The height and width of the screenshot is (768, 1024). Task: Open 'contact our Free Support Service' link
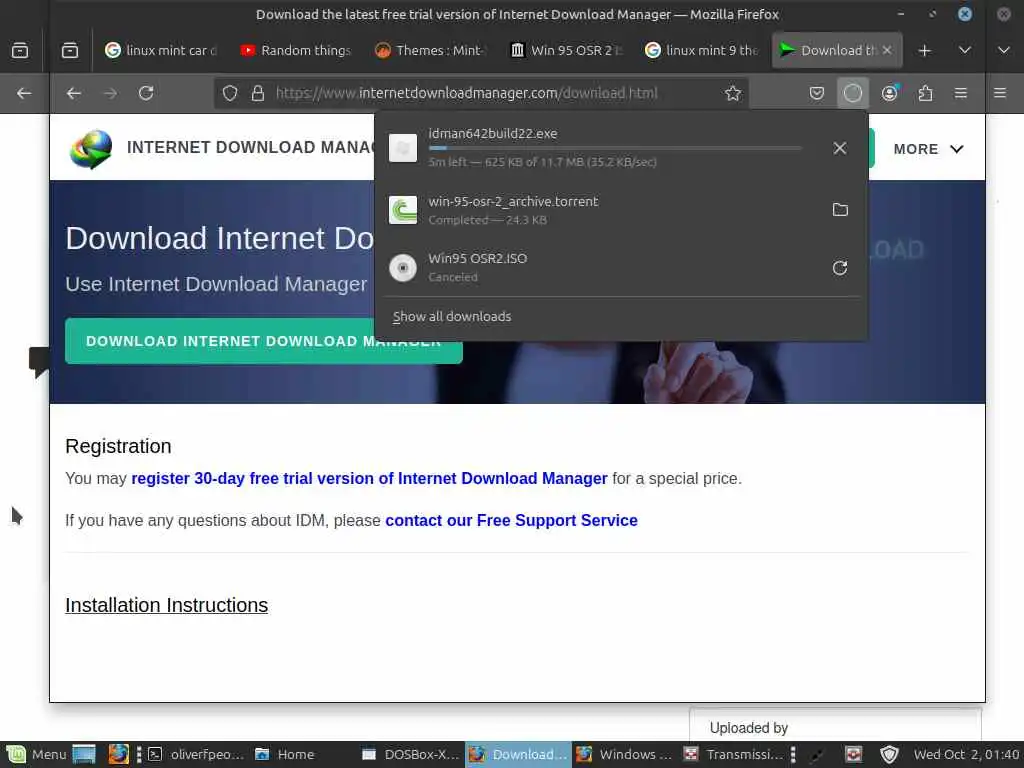pos(511,520)
